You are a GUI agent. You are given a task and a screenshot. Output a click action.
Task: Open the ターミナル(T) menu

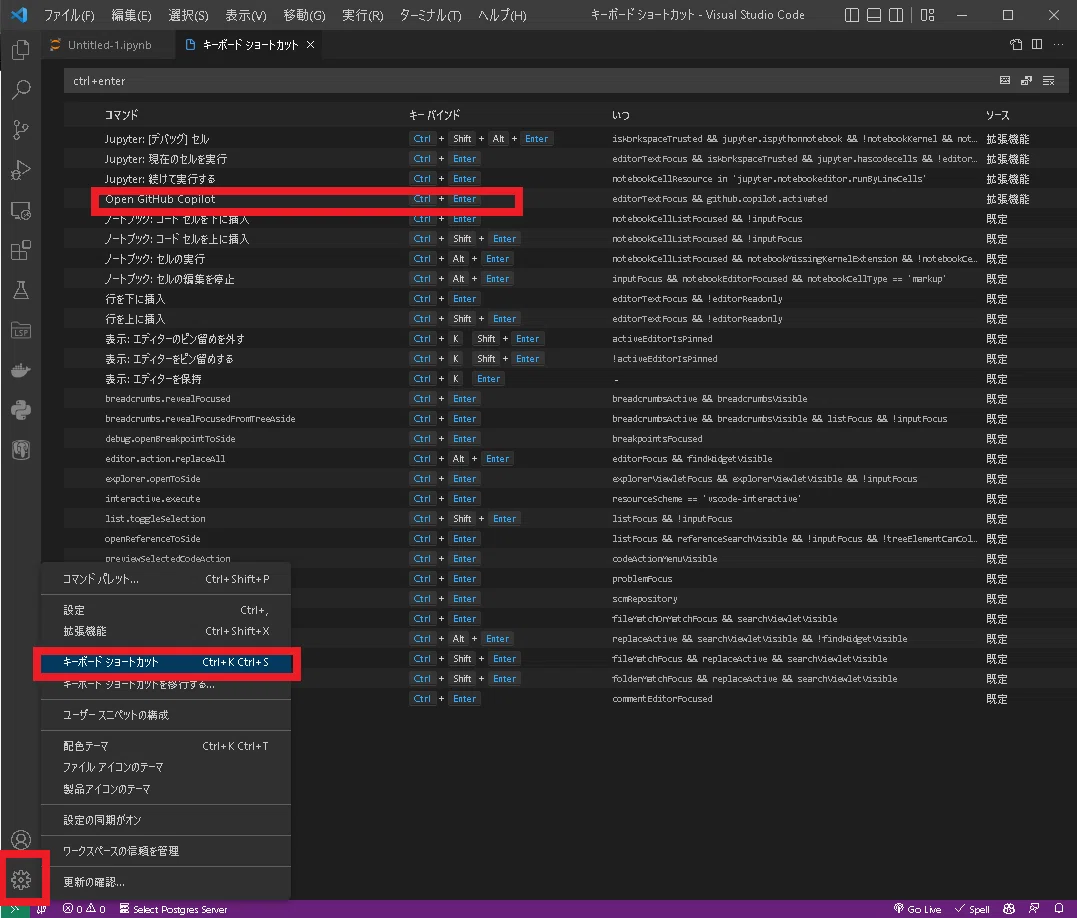point(431,15)
